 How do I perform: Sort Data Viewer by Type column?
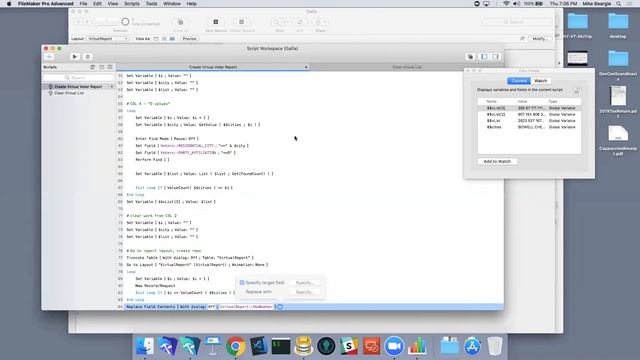[x=553, y=101]
